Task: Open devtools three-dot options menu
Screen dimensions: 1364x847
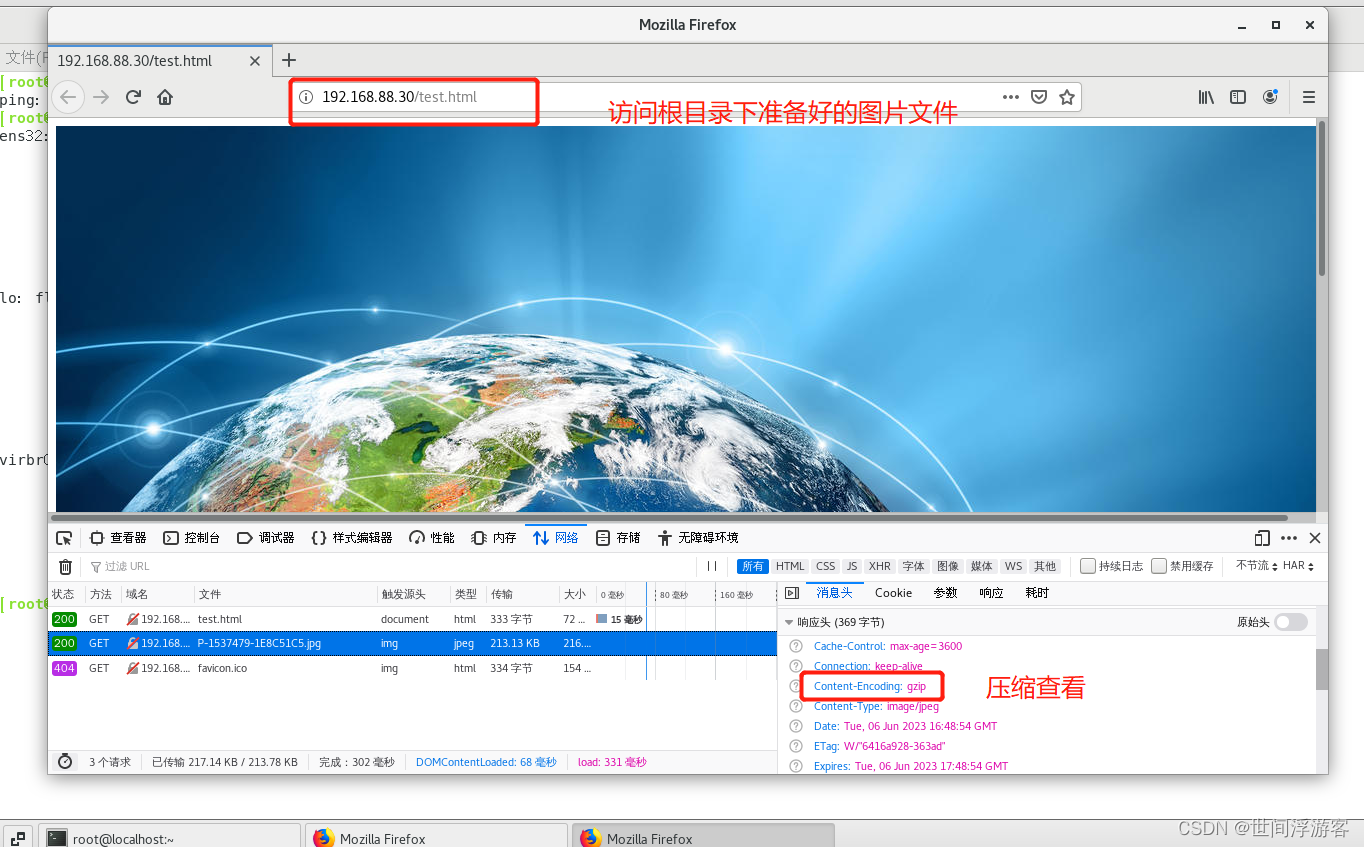Action: coord(1289,538)
